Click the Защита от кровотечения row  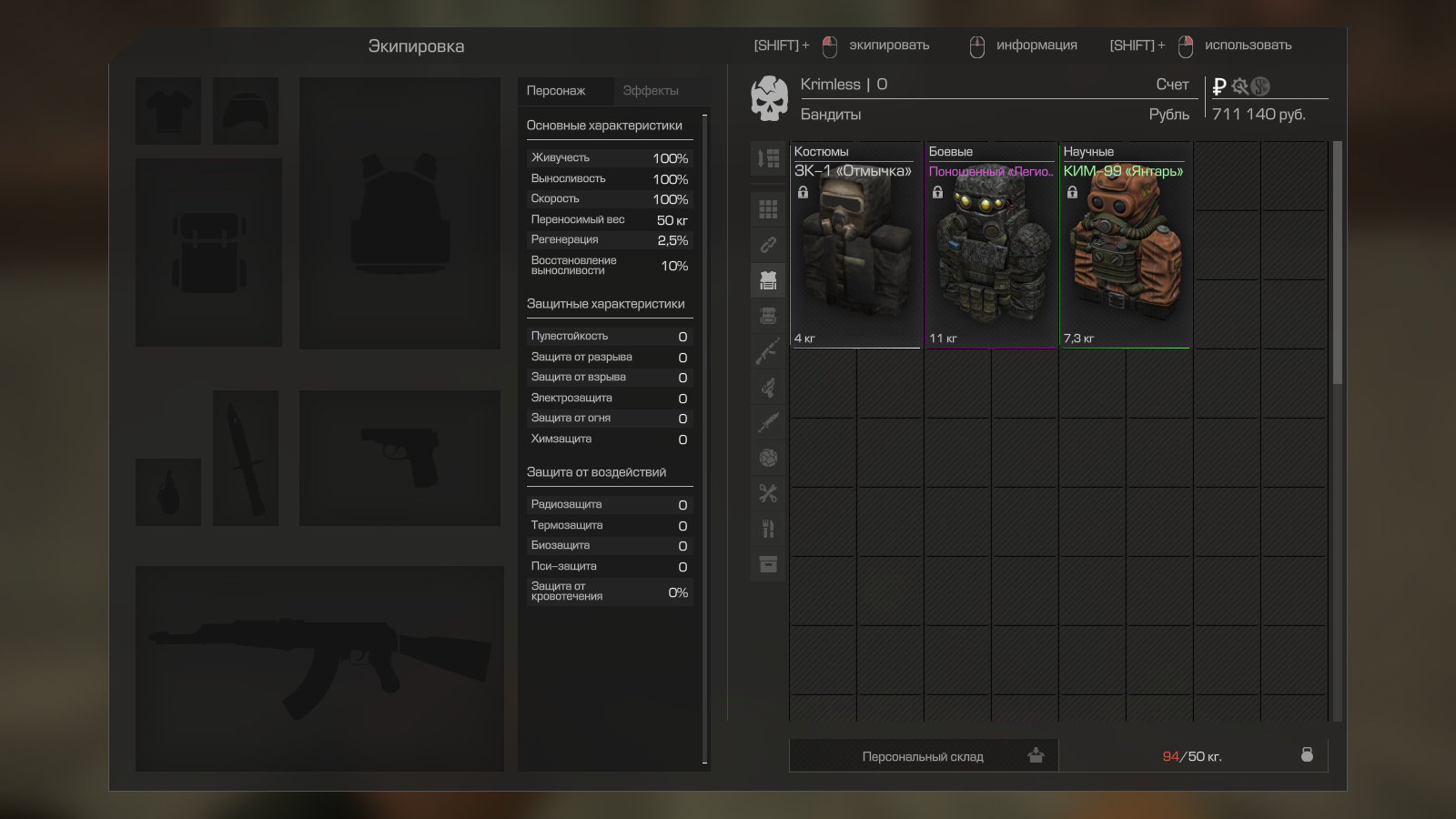coord(609,591)
